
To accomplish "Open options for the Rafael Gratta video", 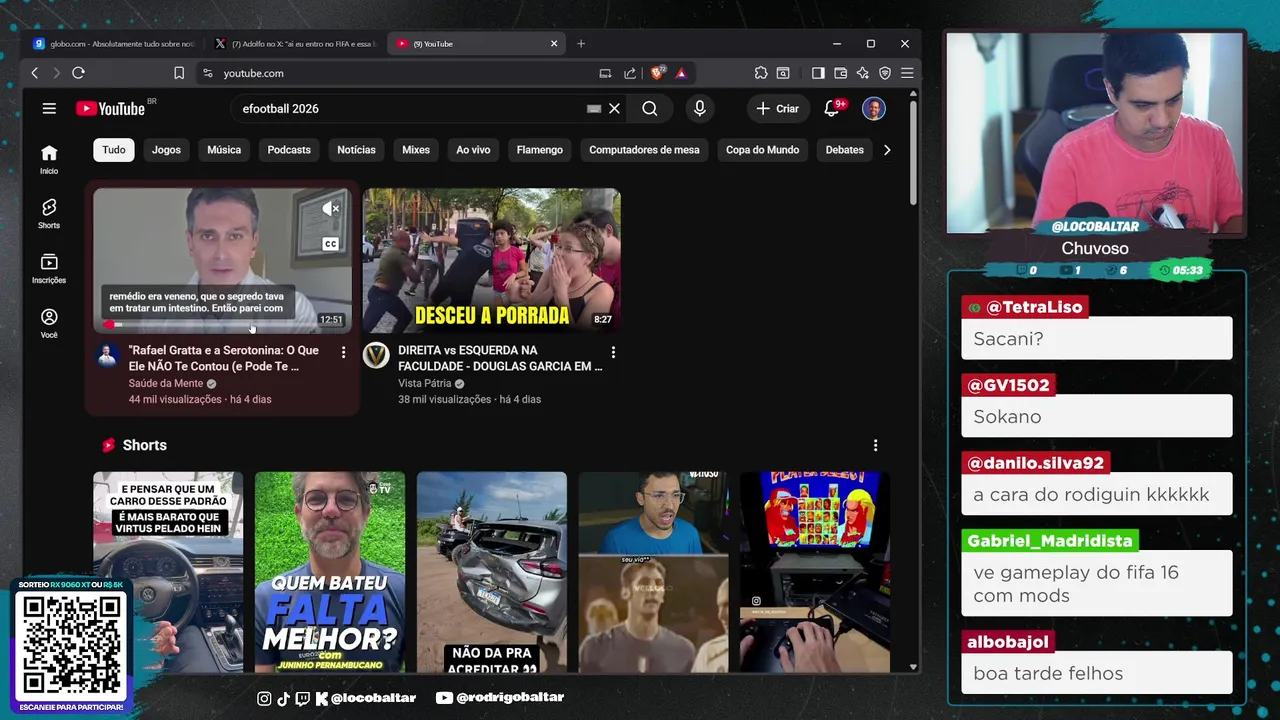I will pyautogui.click(x=343, y=352).
